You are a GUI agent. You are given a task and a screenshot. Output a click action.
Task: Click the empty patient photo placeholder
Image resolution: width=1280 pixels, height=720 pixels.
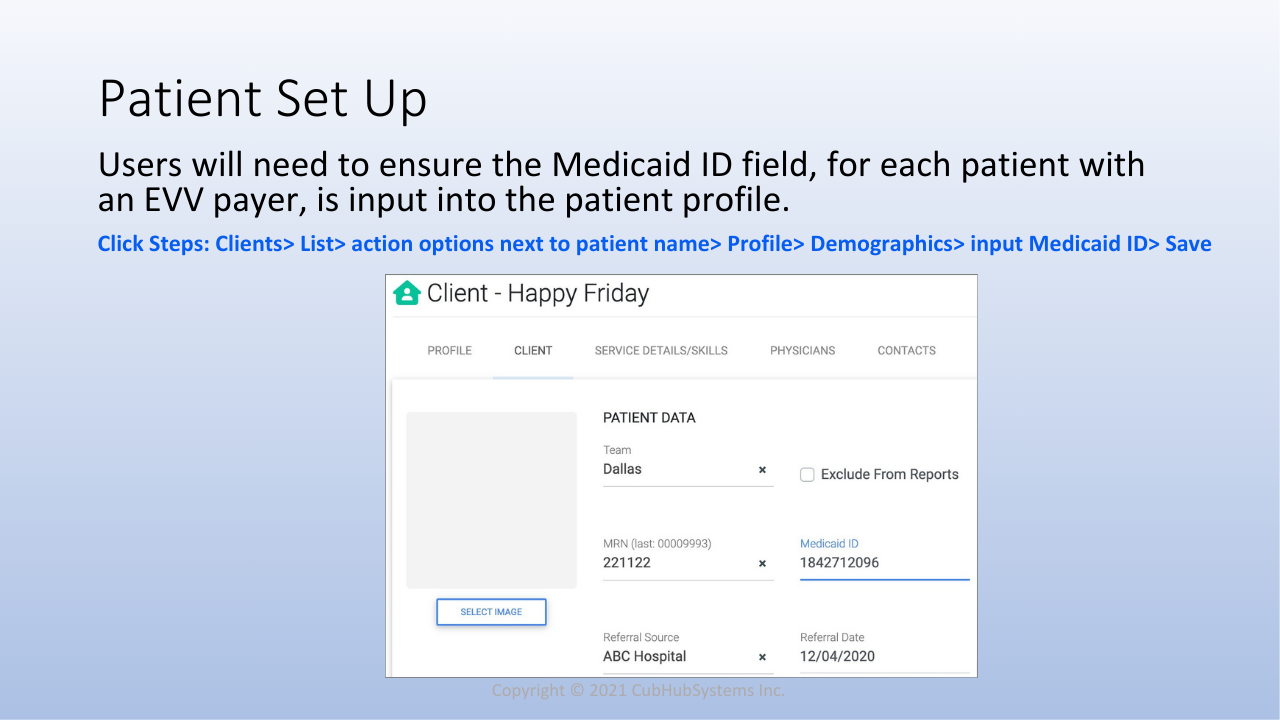[x=491, y=500]
